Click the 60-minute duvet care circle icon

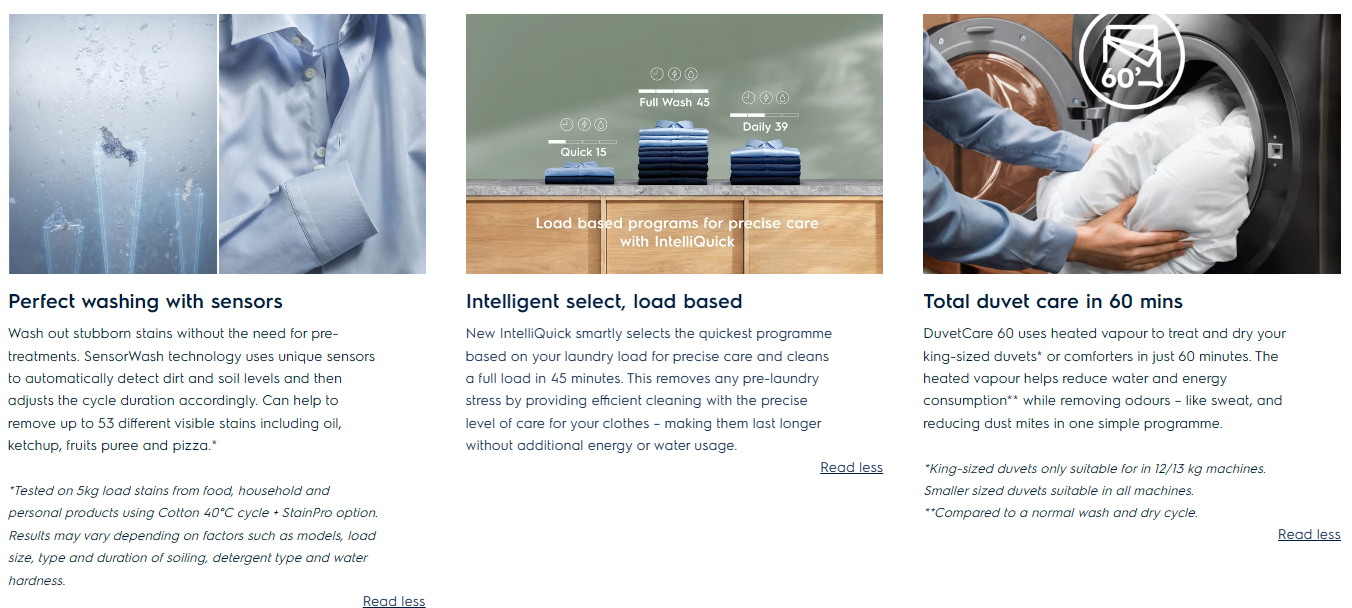tap(1132, 57)
